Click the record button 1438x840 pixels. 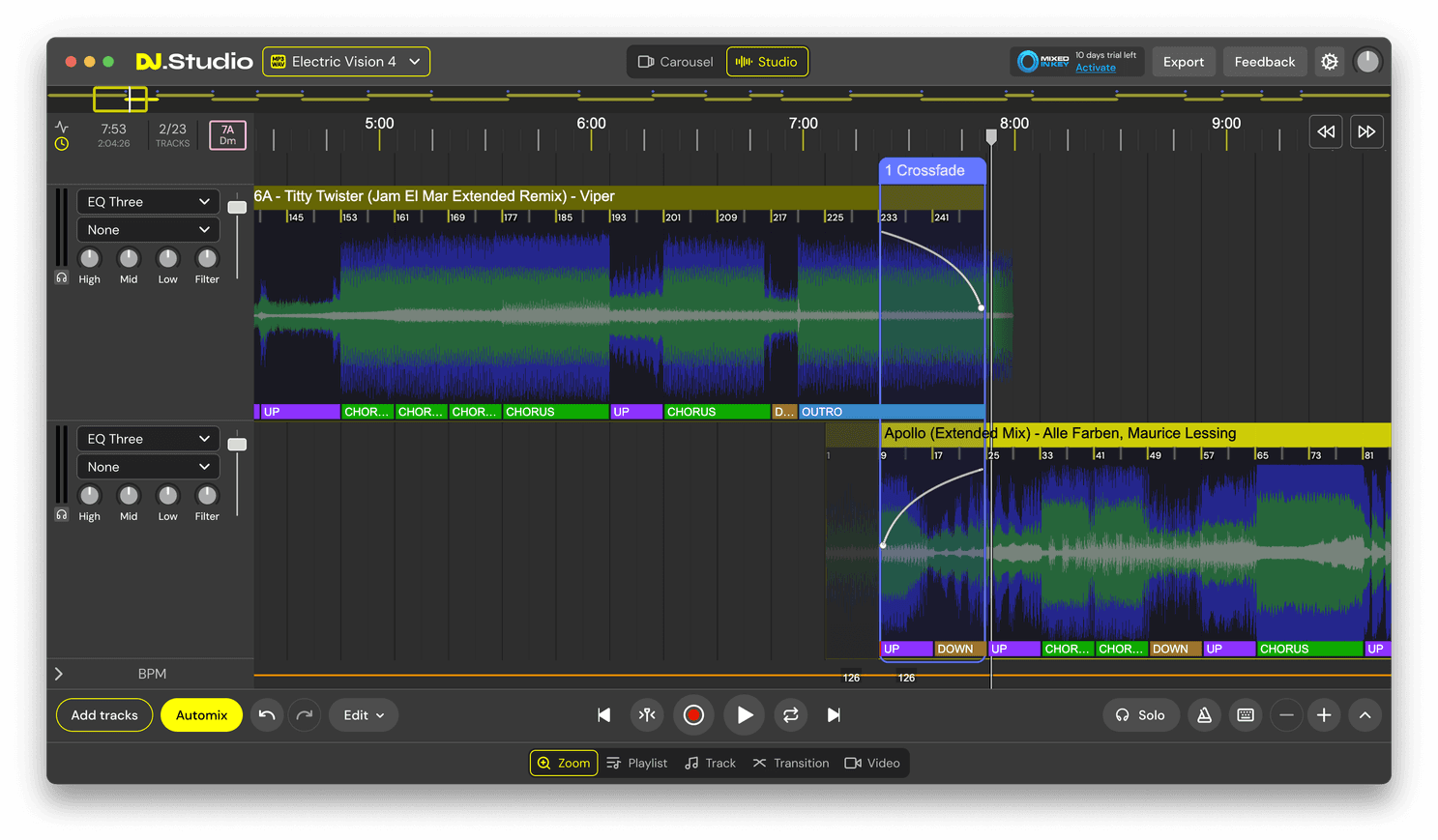[x=693, y=715]
